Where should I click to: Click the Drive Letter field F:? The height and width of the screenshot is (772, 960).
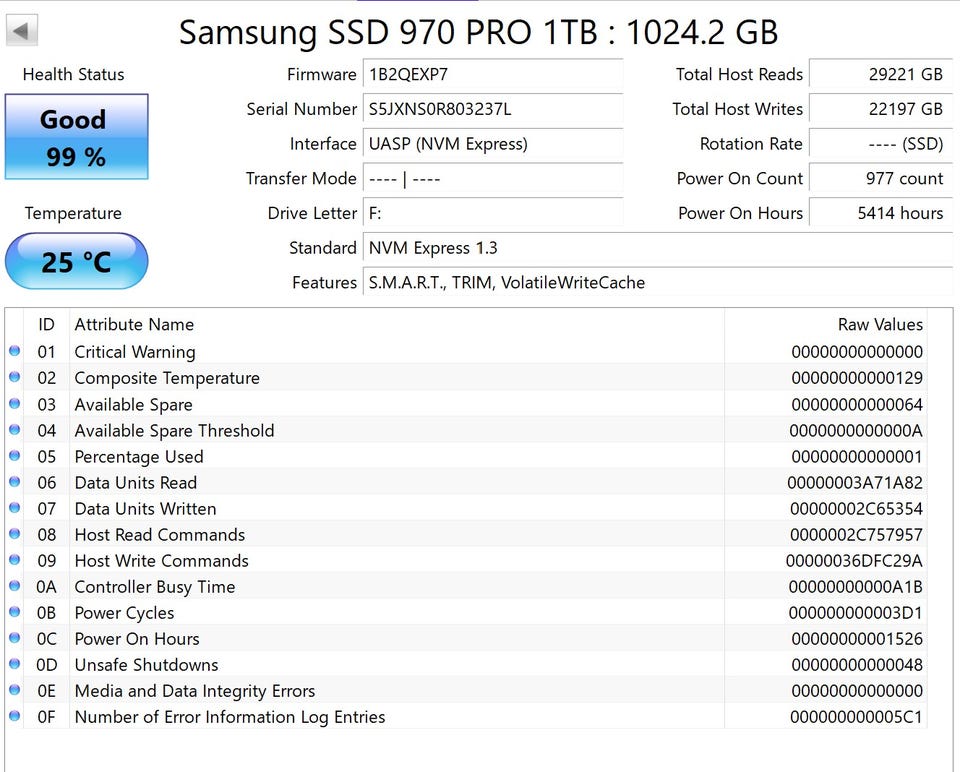pyautogui.click(x=493, y=213)
